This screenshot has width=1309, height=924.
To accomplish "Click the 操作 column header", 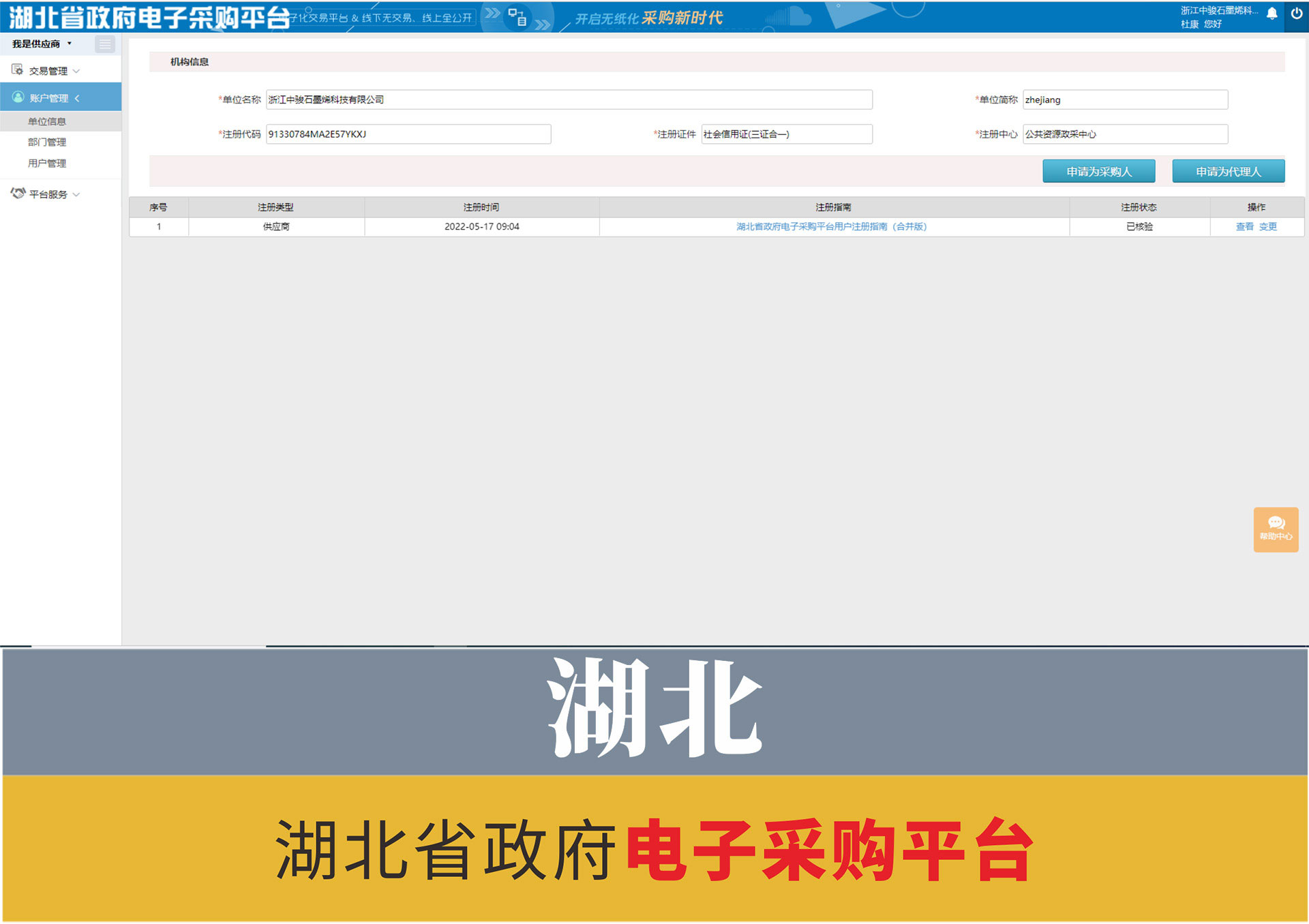I will pyautogui.click(x=1257, y=207).
